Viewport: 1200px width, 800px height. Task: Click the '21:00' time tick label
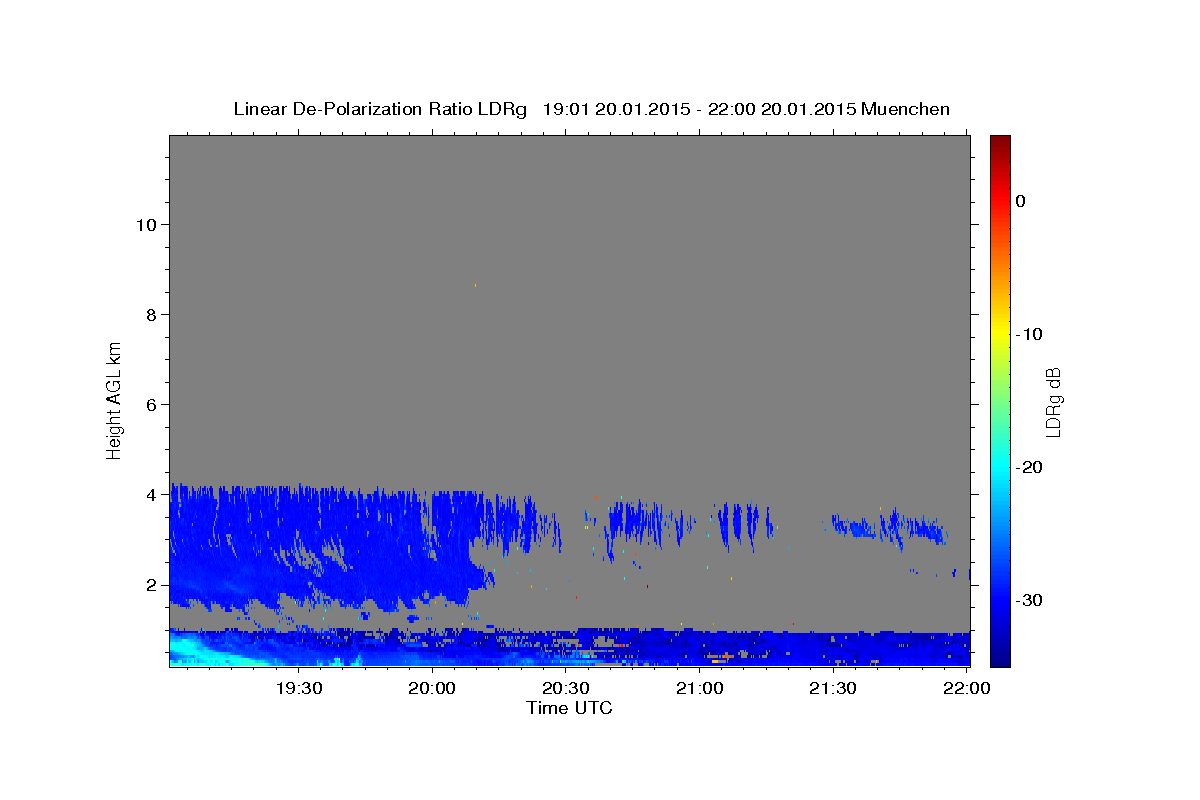(699, 689)
